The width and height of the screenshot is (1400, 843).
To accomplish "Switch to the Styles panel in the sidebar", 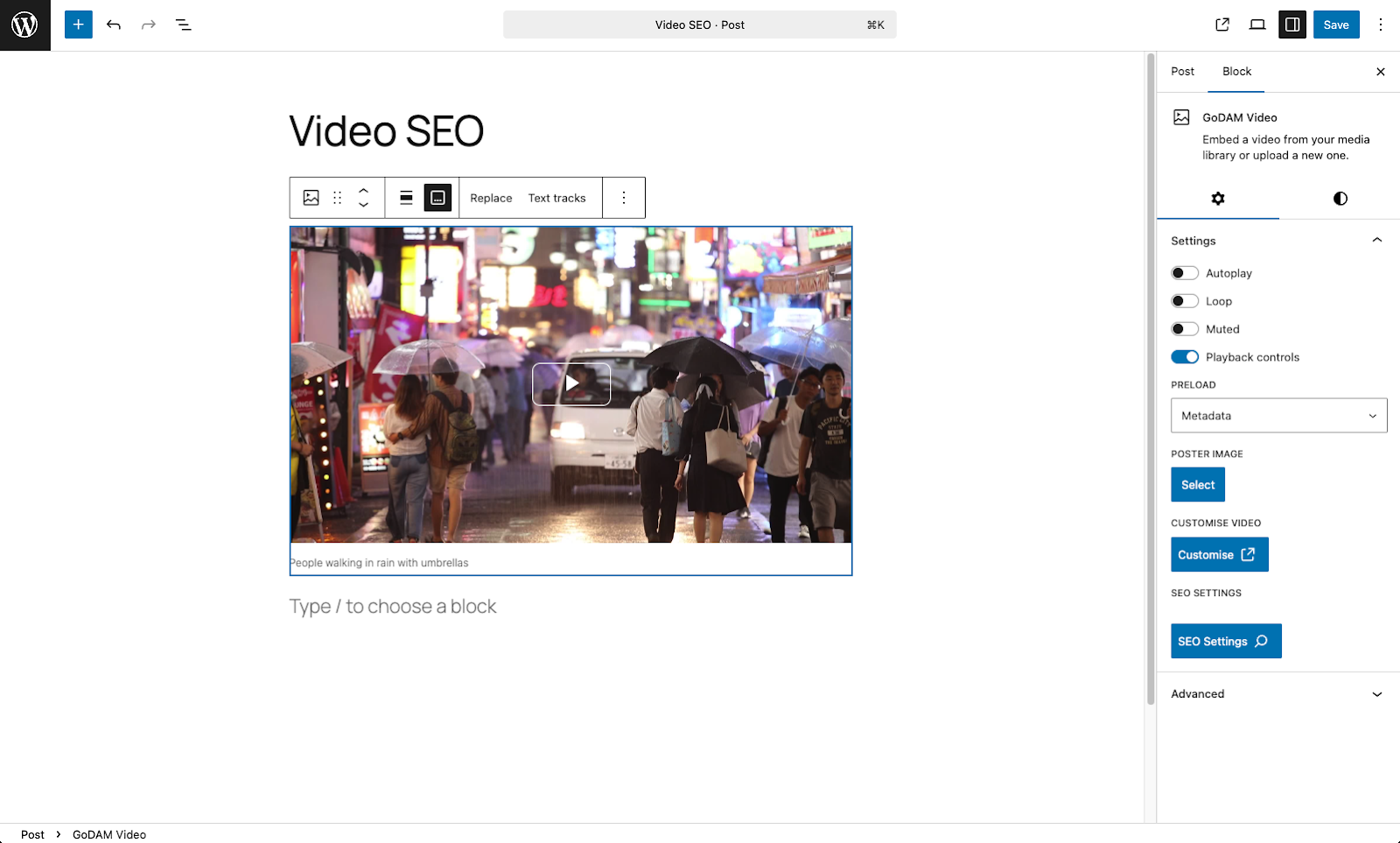I will tap(1339, 199).
